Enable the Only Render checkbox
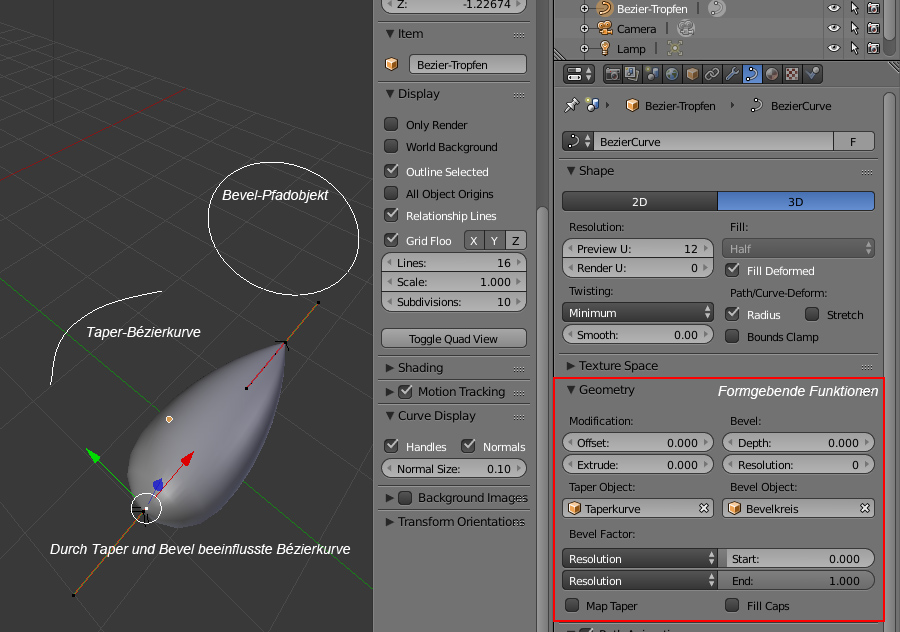This screenshot has width=900, height=632. tap(392, 125)
